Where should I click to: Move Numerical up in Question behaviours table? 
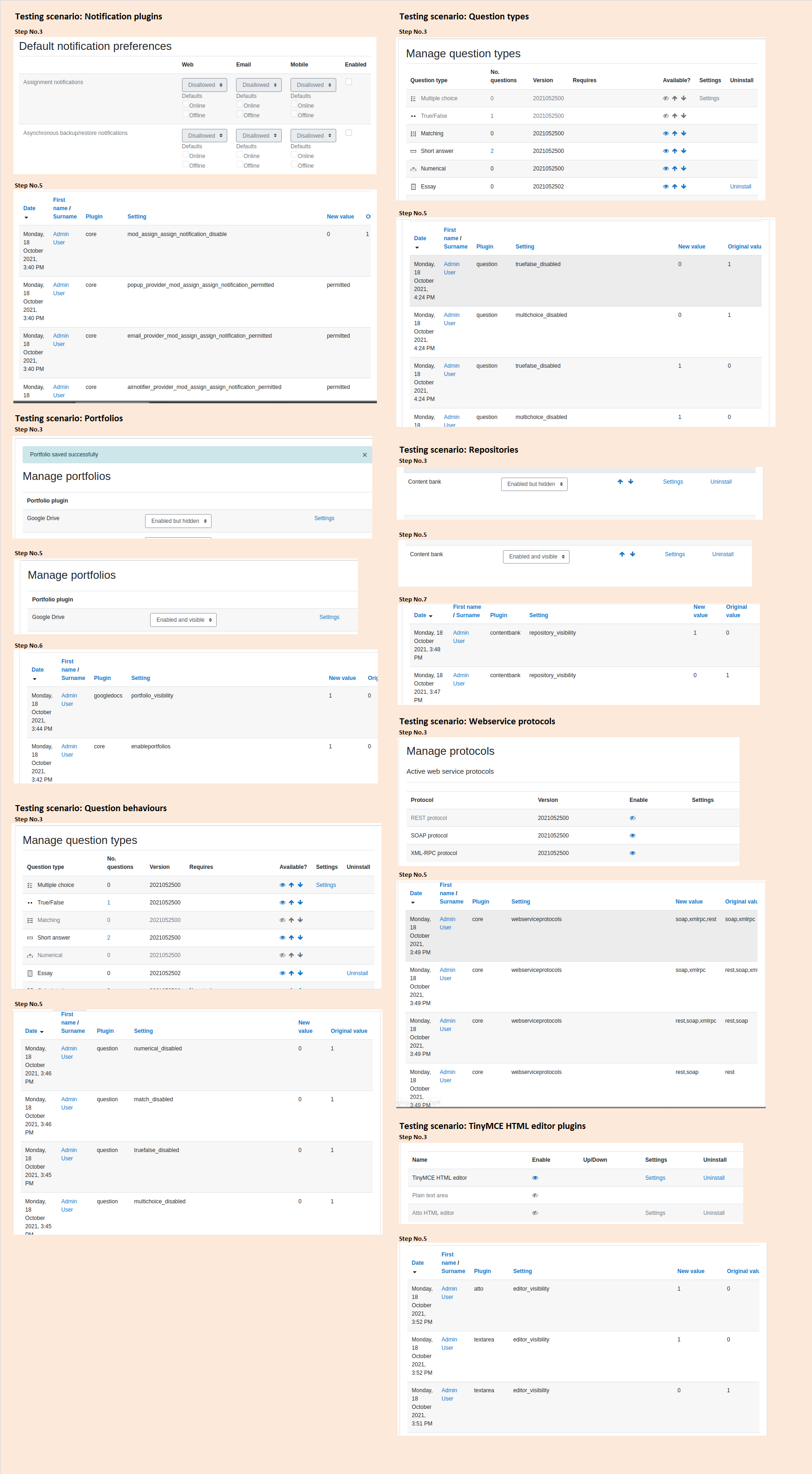[291, 956]
